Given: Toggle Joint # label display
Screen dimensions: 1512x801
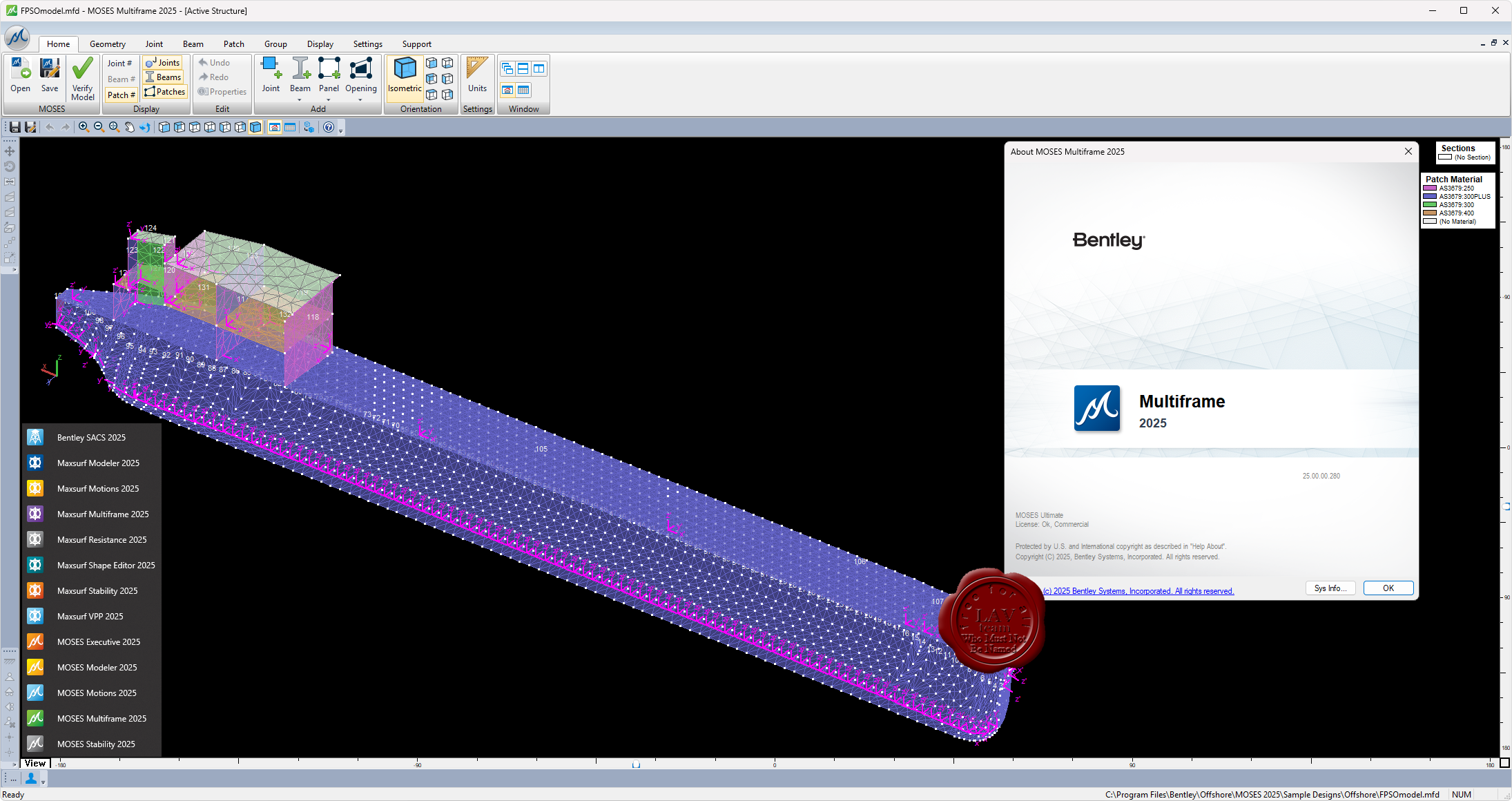Looking at the screenshot, I should point(120,63).
